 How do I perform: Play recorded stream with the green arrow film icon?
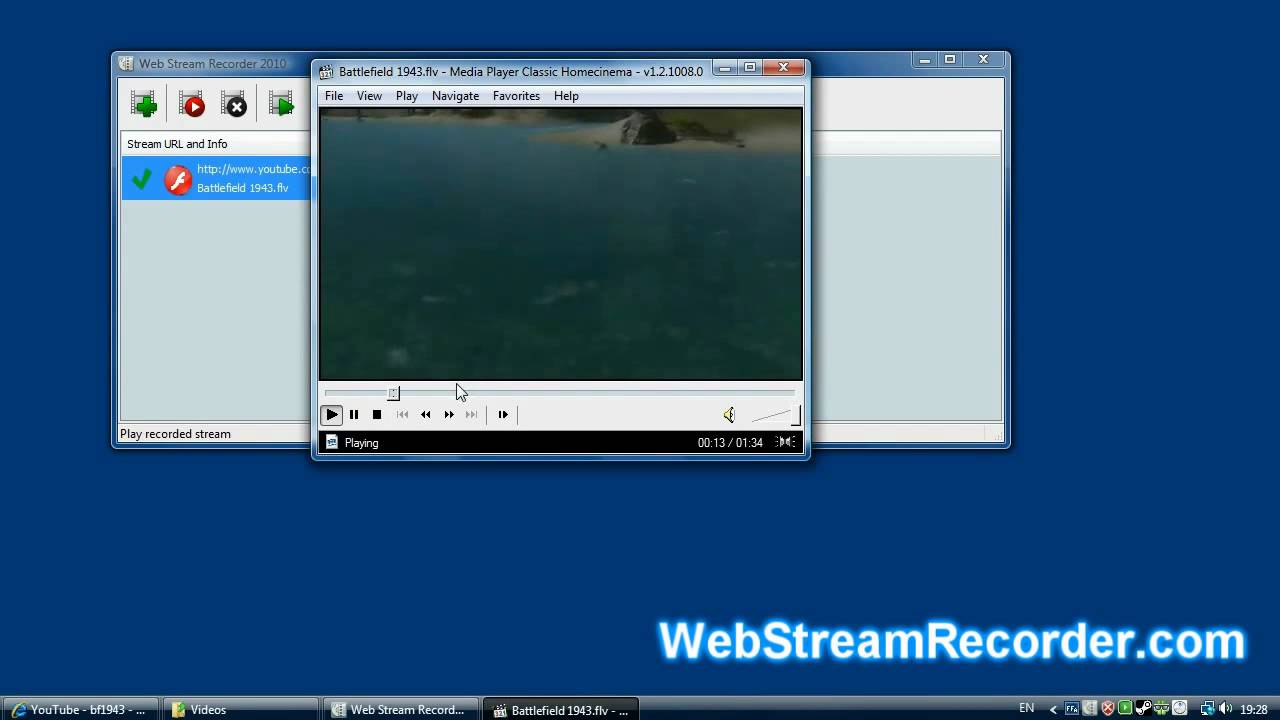[281, 104]
